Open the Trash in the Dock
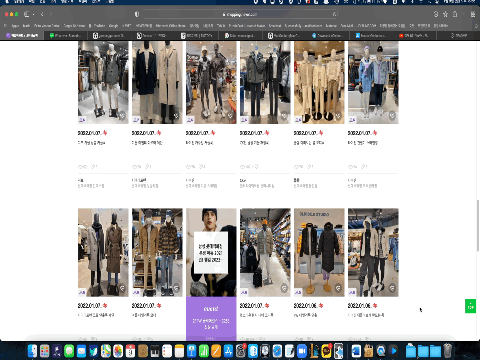Image resolution: width=480 pixels, height=360 pixels. click(448, 351)
